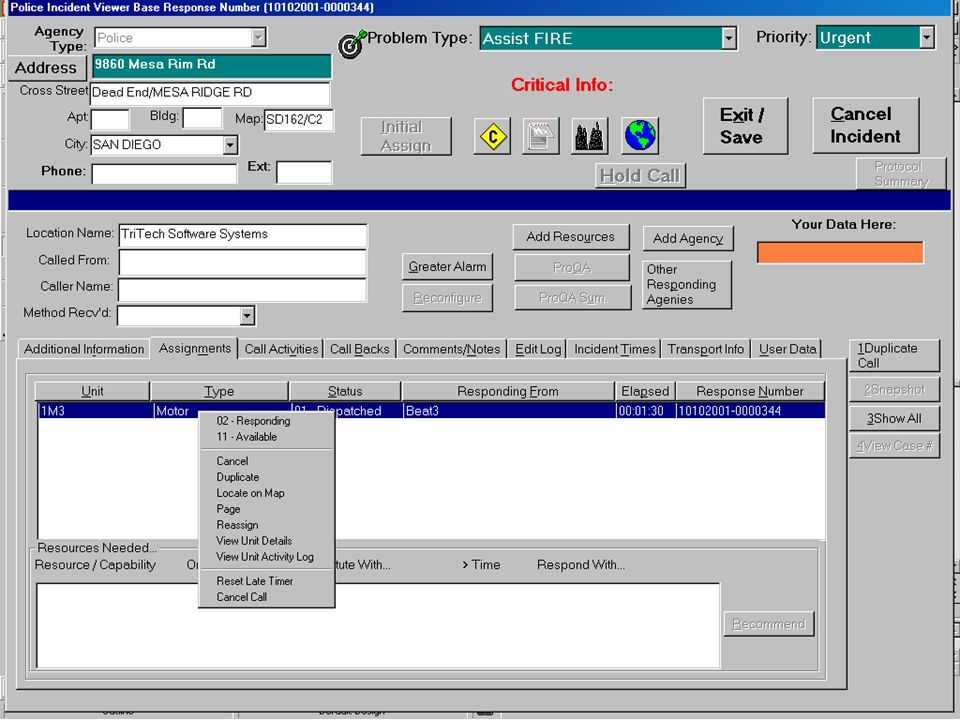Click the Add Resources button
The height and width of the screenshot is (720, 960).
[571, 237]
